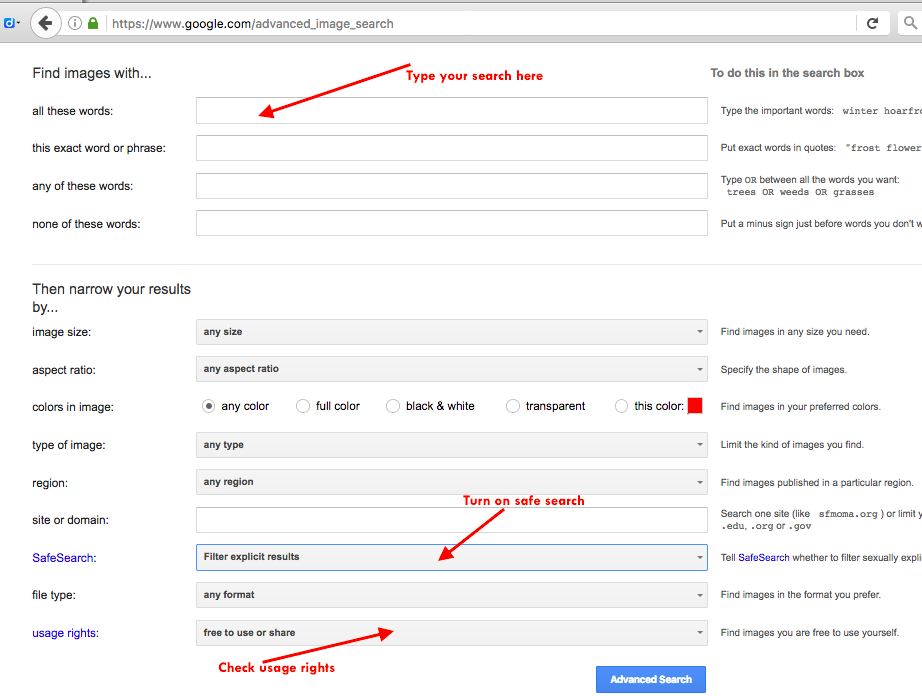Click 'Find images published in a particular region.' text
Viewport: 922px width, 696px height.
tap(817, 483)
